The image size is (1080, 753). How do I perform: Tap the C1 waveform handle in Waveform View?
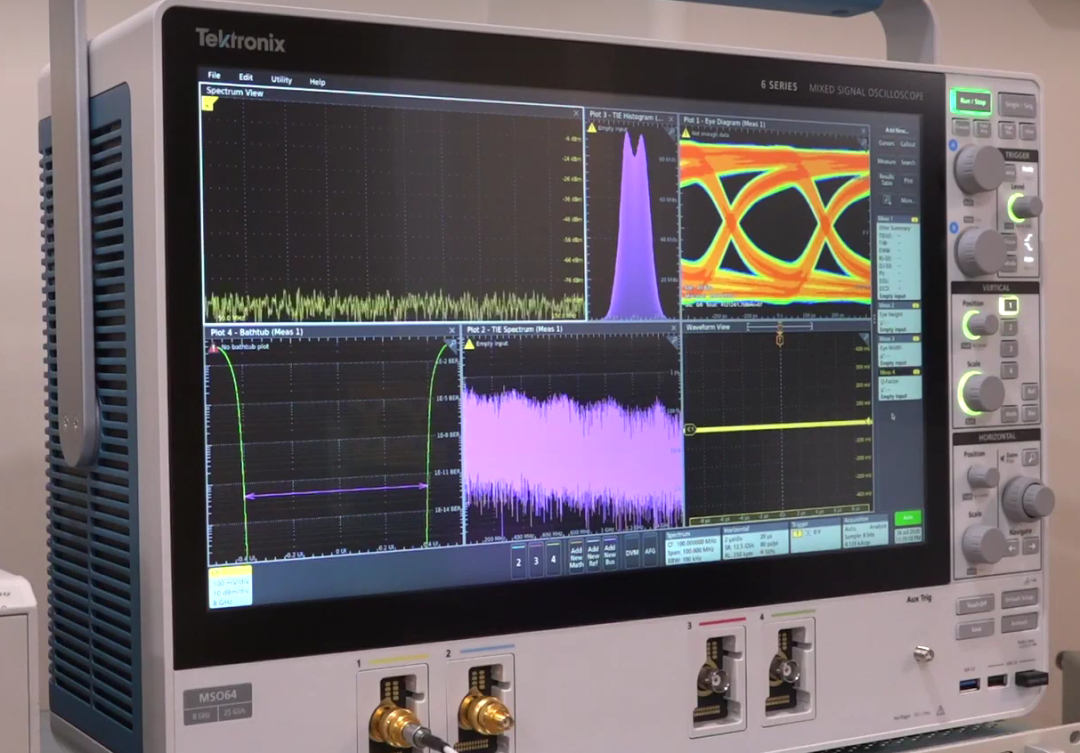click(x=690, y=429)
